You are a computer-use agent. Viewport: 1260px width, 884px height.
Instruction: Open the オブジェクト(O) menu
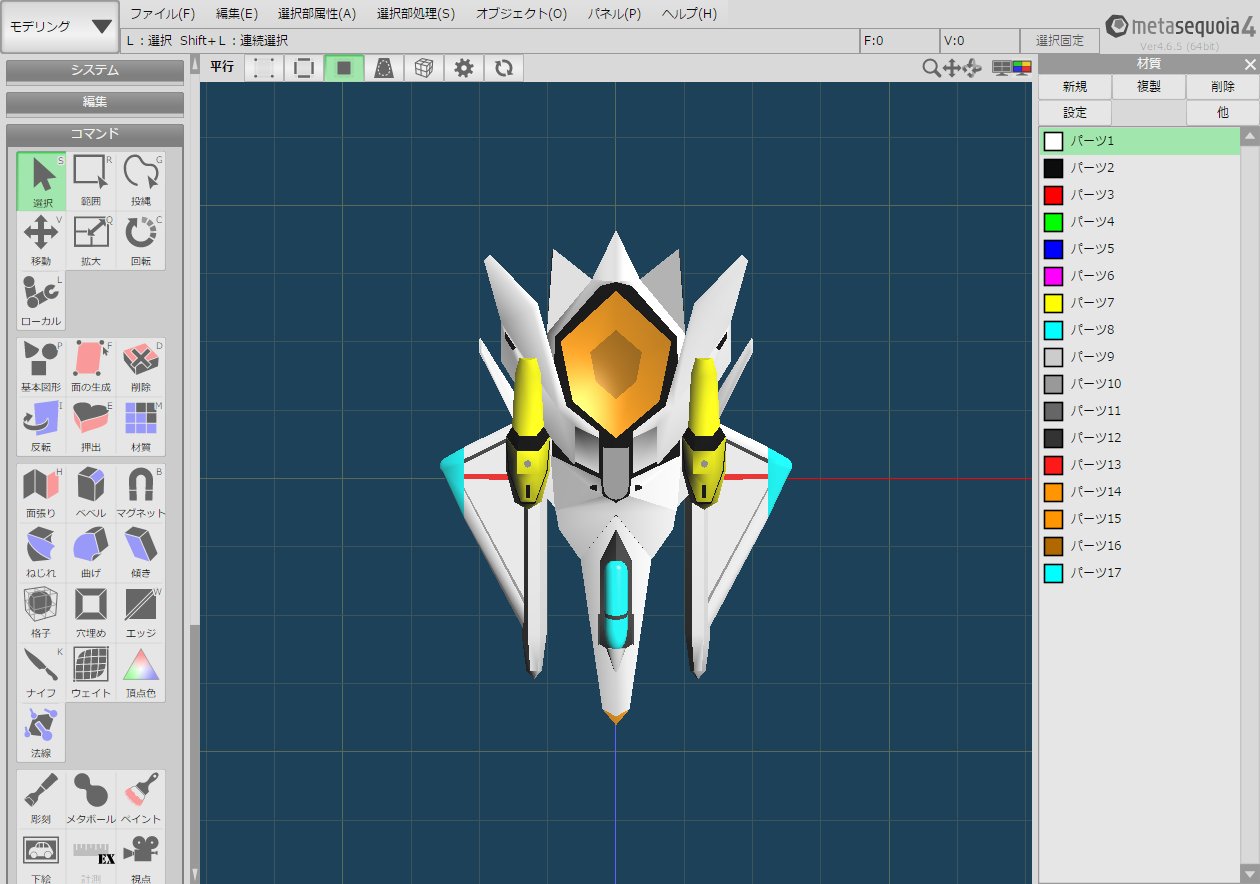(x=521, y=14)
